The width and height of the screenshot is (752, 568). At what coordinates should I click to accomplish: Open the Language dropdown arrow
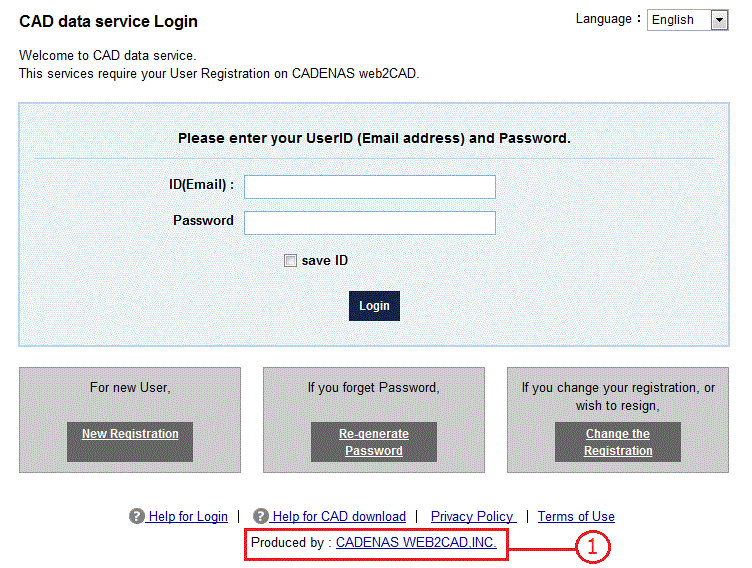click(719, 20)
